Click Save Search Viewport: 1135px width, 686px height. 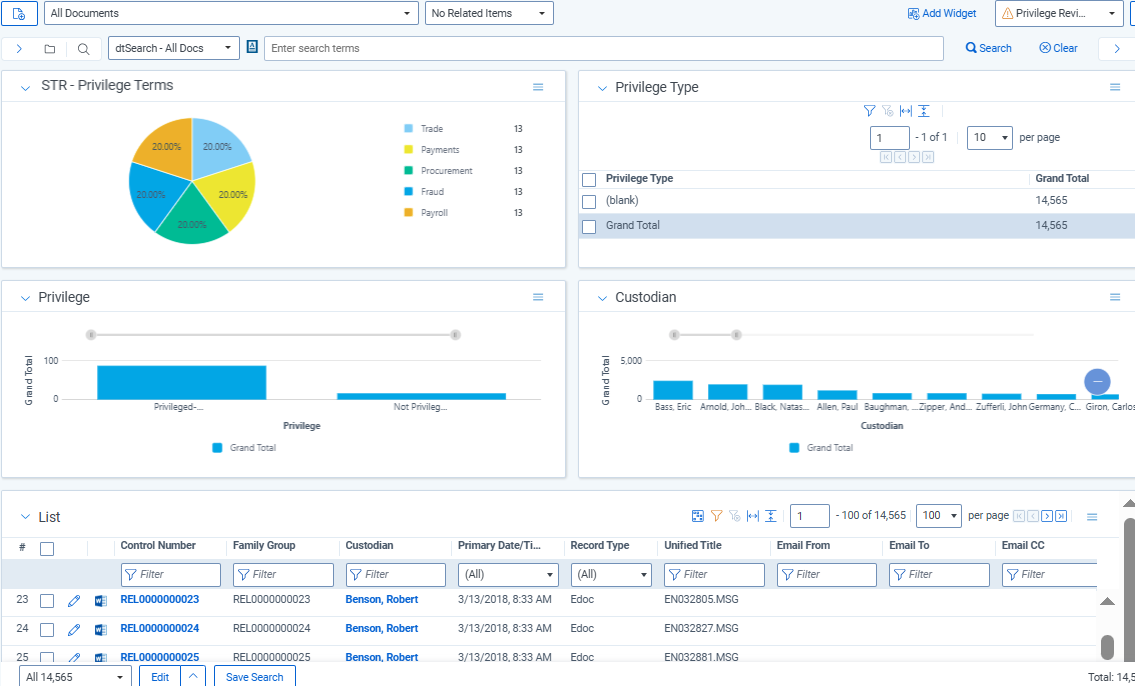[255, 677]
